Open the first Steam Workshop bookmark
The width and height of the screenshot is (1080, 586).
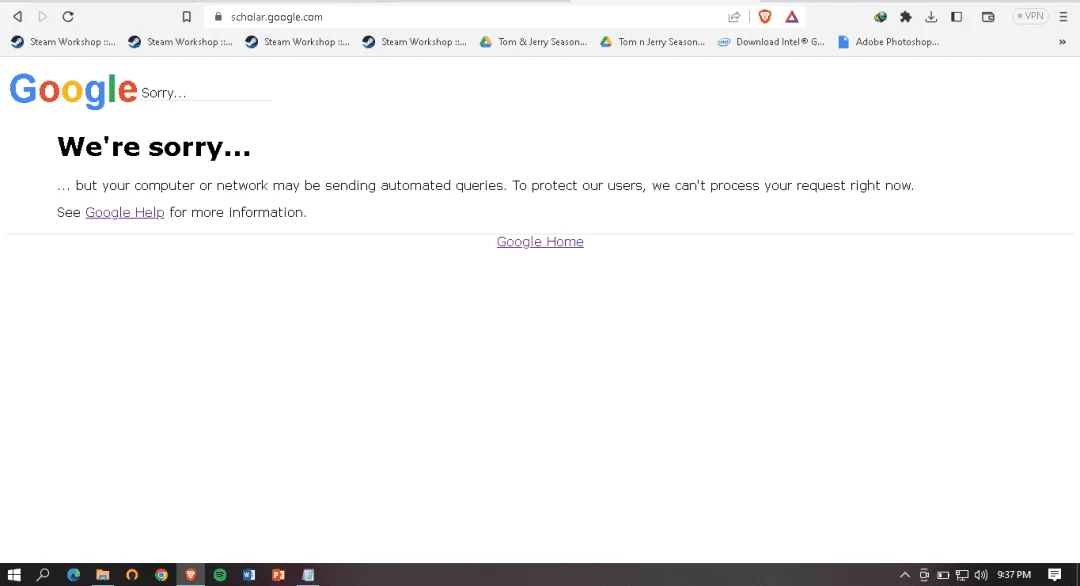pyautogui.click(x=63, y=42)
